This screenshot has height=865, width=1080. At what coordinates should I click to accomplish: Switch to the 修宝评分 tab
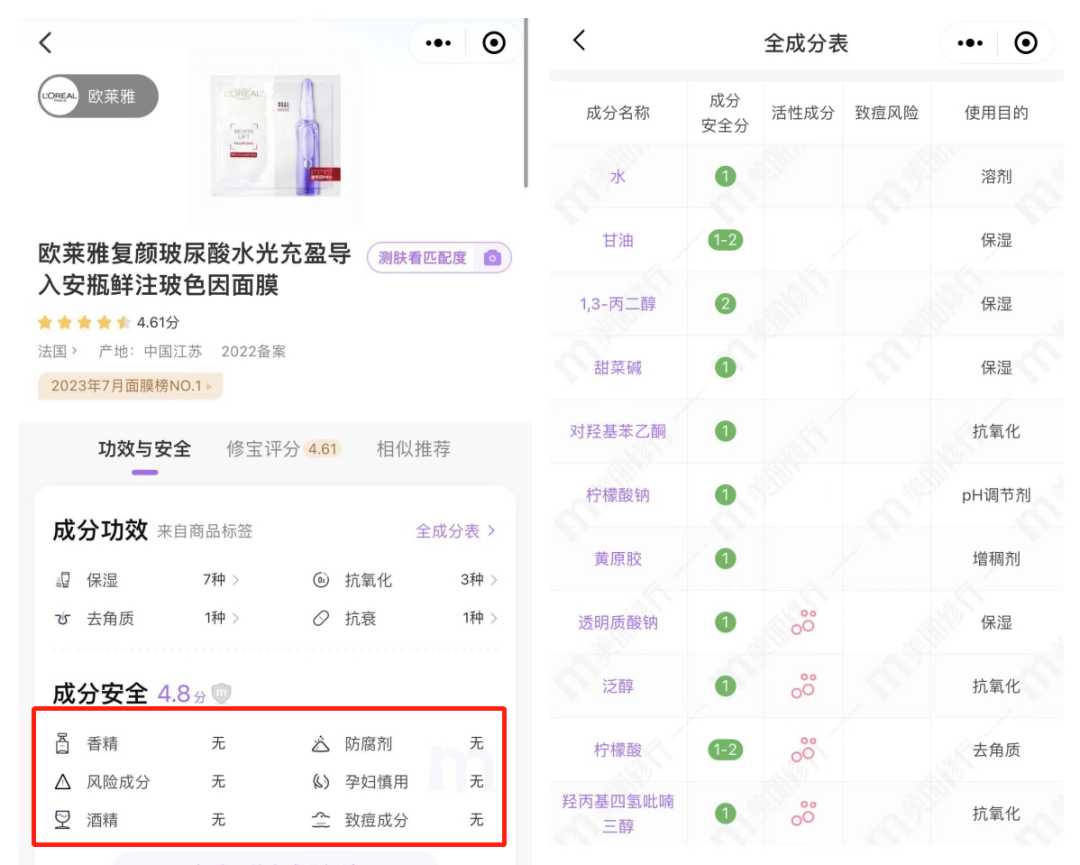coord(284,449)
